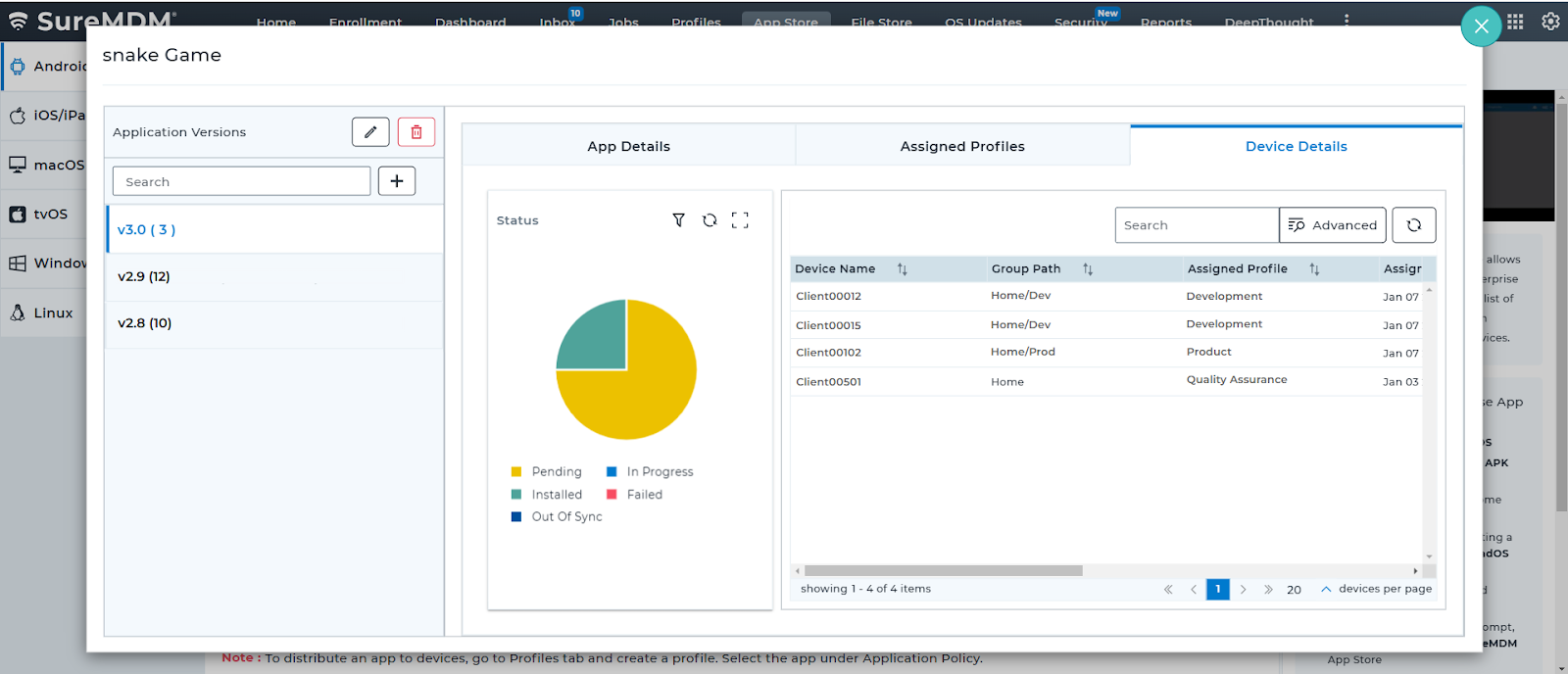Switch to the Device Details tab
Image resolution: width=1568 pixels, height=674 pixels.
1296,146
